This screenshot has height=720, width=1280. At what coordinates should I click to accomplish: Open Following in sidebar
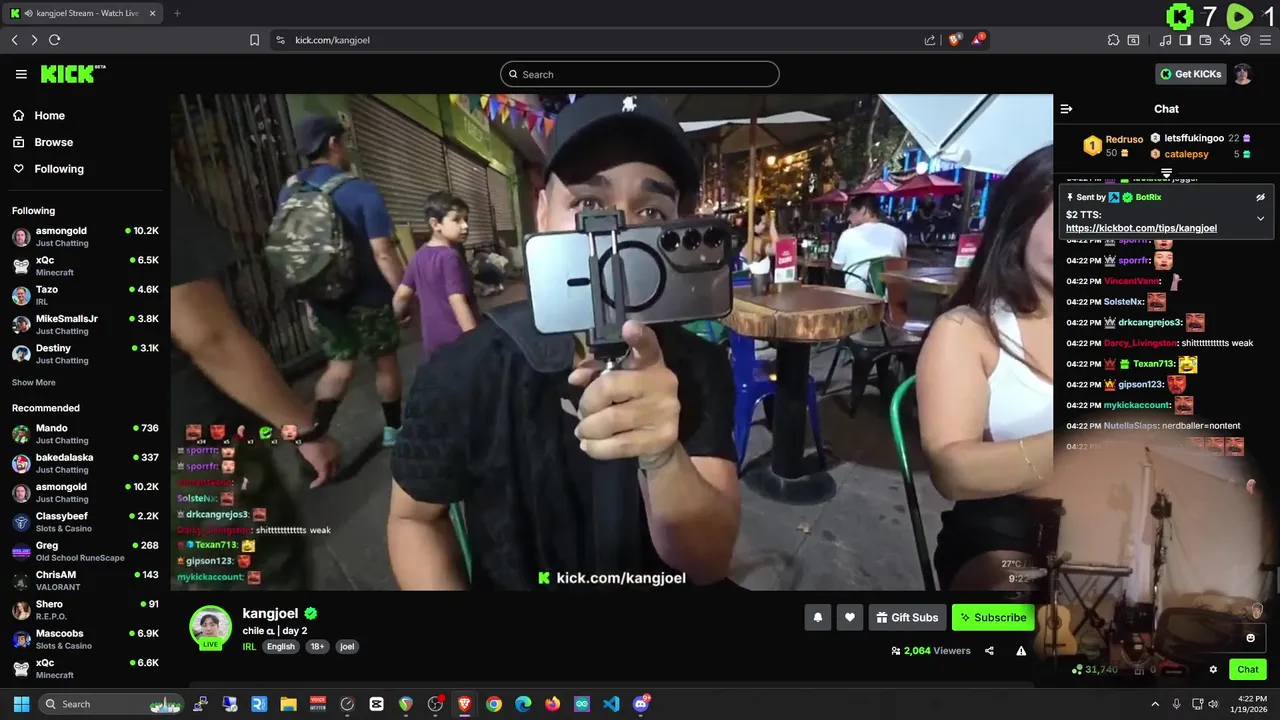click(59, 169)
